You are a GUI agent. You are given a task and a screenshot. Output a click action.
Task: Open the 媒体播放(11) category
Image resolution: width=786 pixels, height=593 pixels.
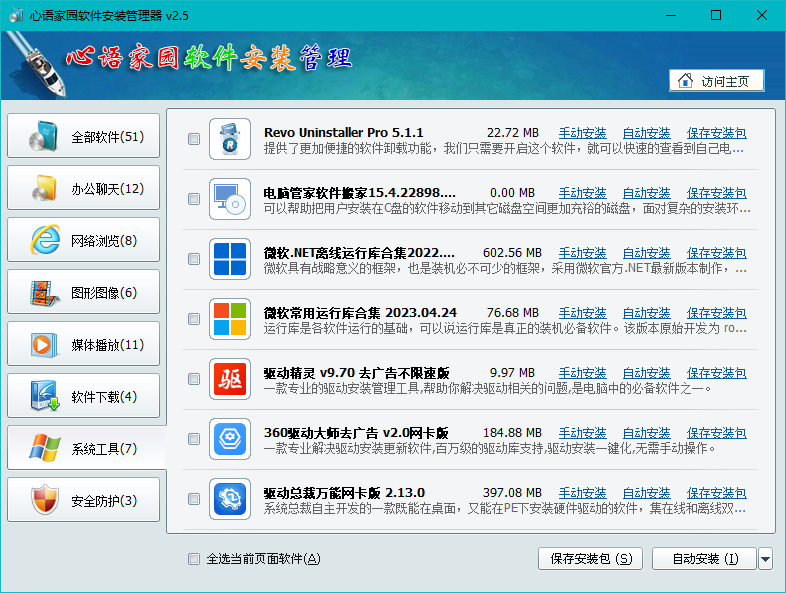click(83, 344)
